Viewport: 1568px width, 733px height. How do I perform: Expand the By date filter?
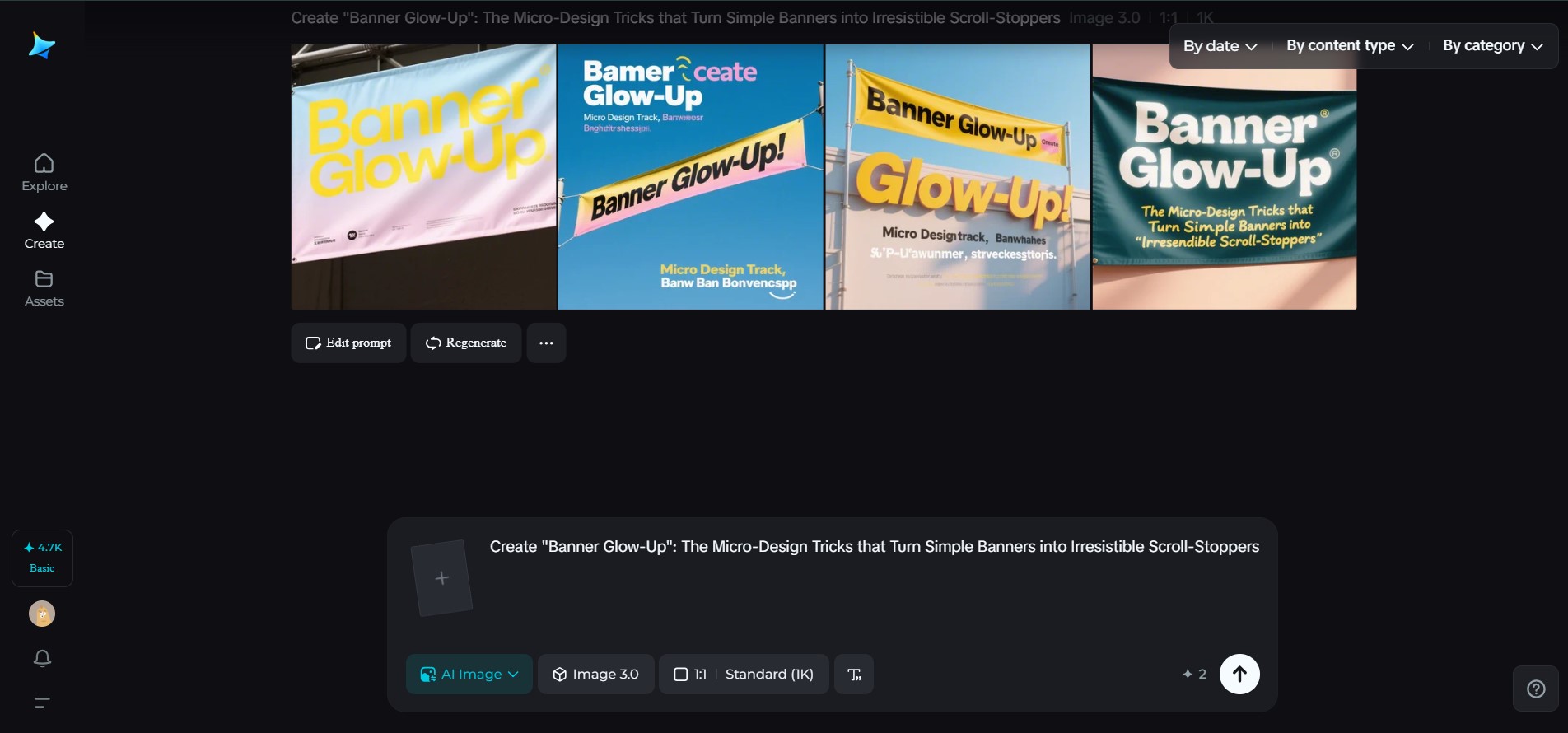pyautogui.click(x=1220, y=46)
